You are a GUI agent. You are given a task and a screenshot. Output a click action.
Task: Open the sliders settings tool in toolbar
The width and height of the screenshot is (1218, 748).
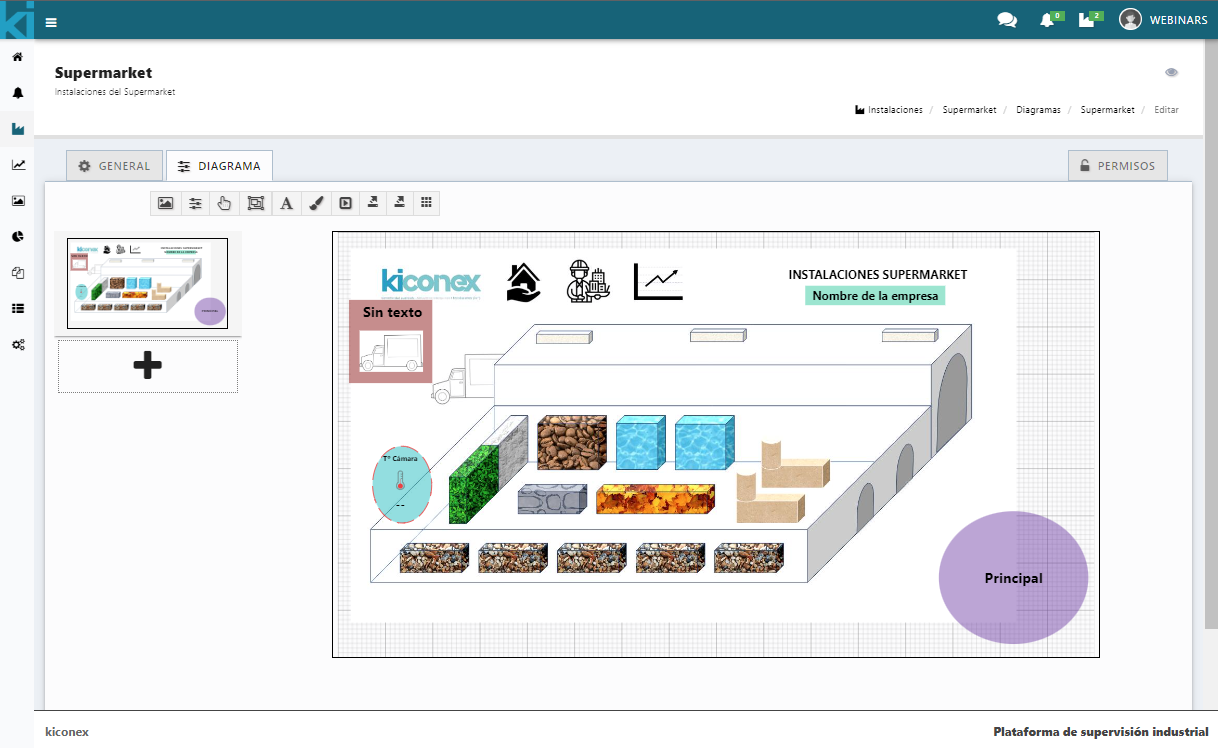pos(195,203)
